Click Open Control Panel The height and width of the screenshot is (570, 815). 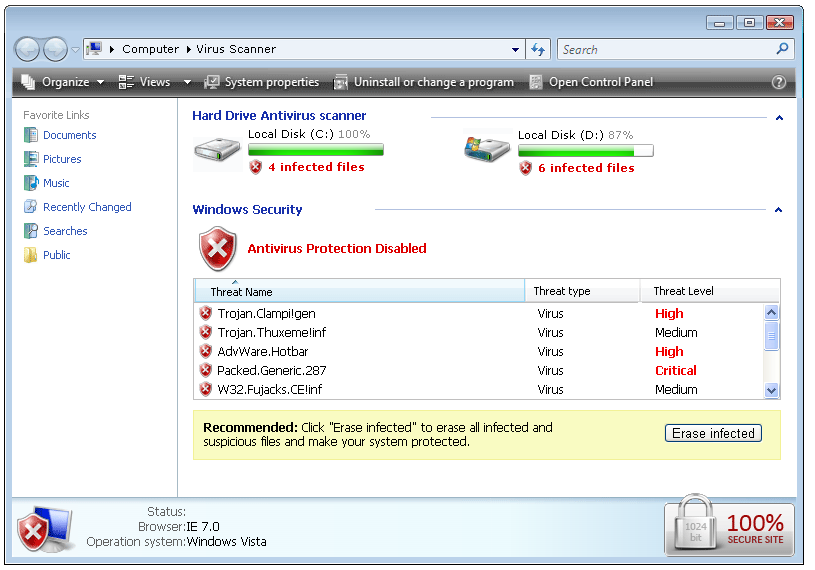(591, 82)
